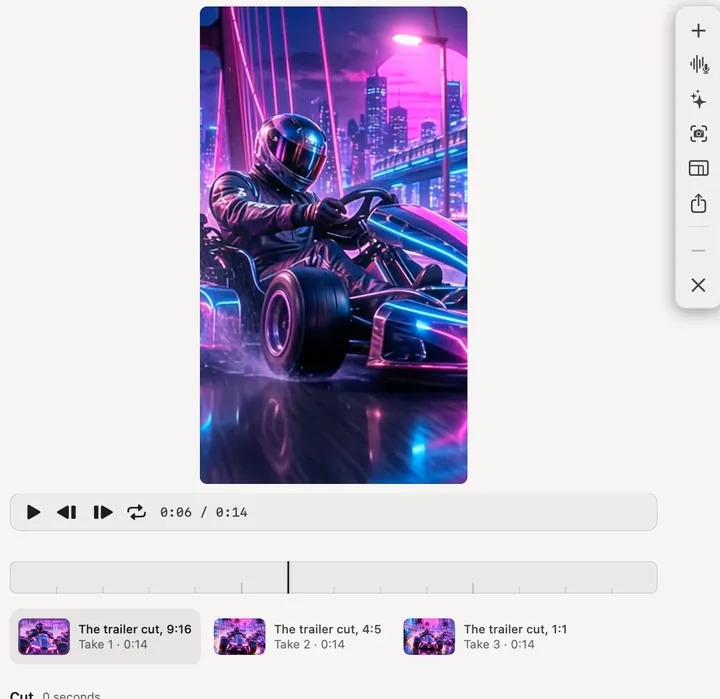Click the plus icon in the side toolbar
The height and width of the screenshot is (699, 720).
pyautogui.click(x=698, y=31)
